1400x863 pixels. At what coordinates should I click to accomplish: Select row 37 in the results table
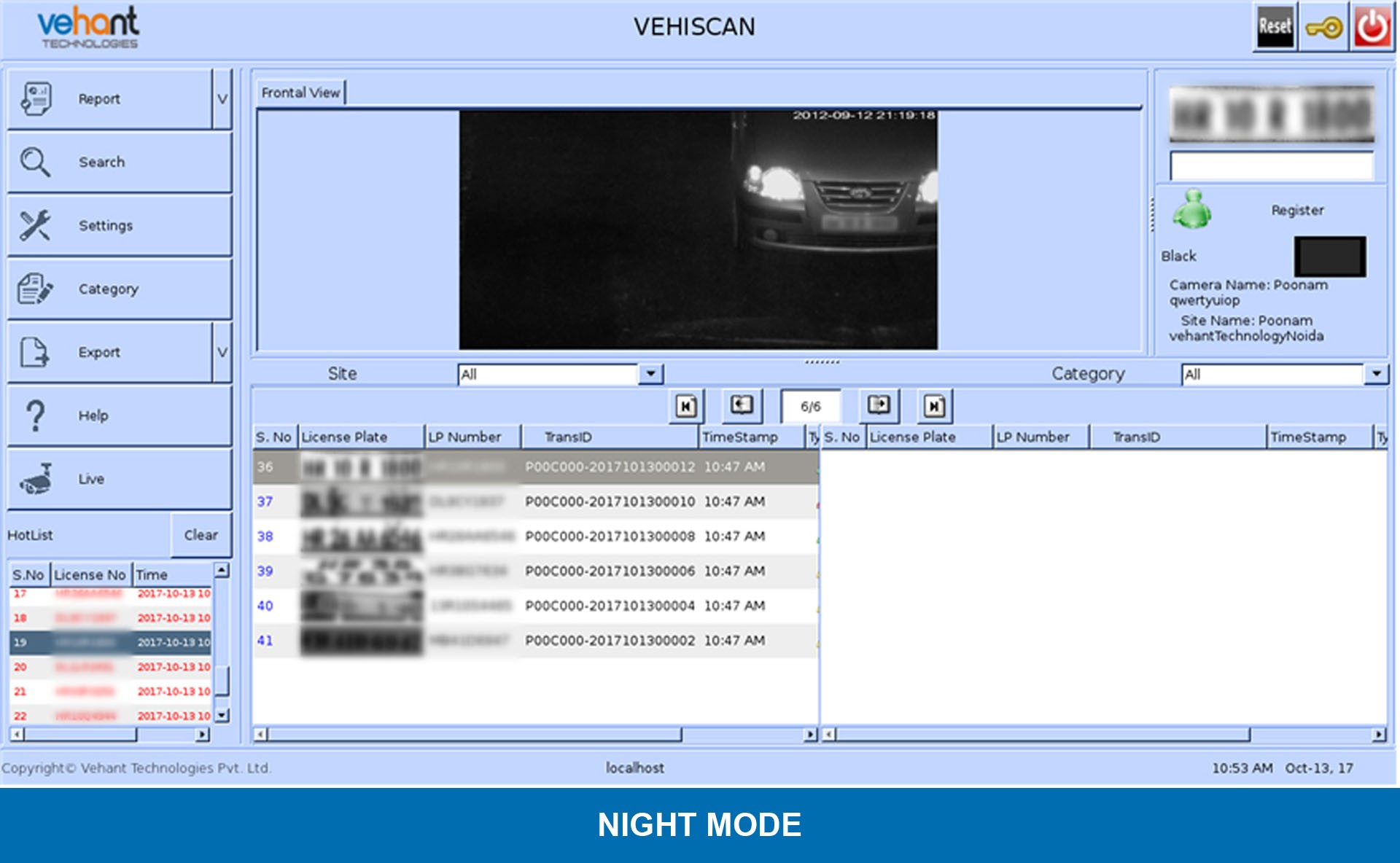click(x=535, y=501)
